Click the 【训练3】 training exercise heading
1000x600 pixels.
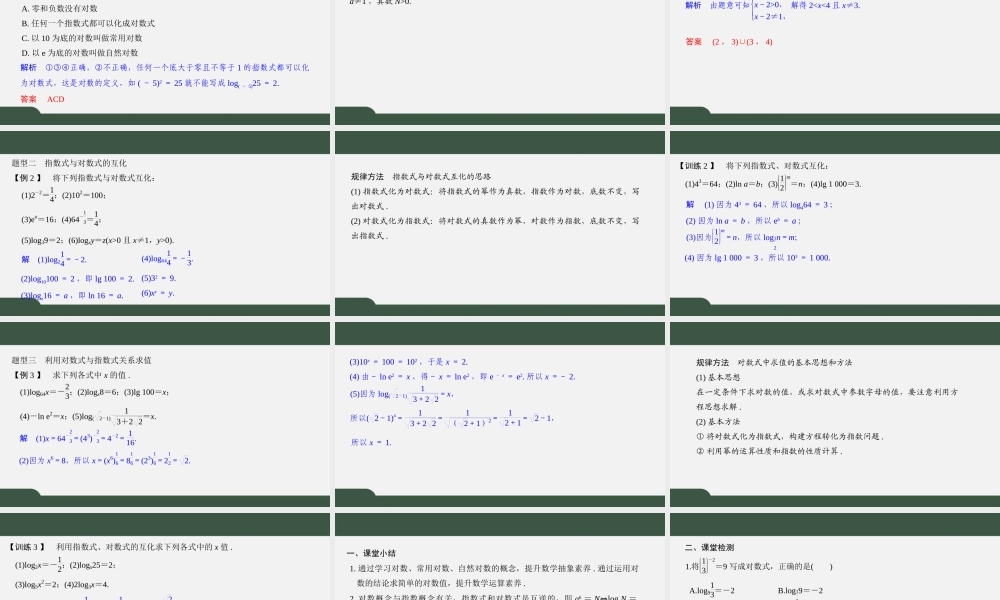pos(27,546)
